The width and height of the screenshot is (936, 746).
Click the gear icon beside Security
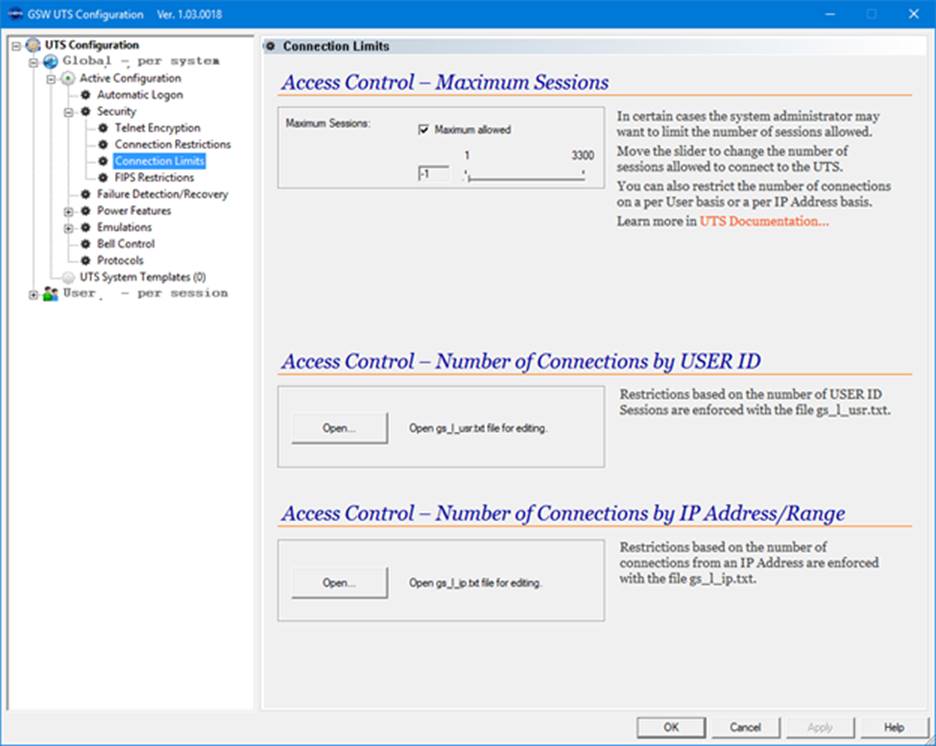click(86, 112)
